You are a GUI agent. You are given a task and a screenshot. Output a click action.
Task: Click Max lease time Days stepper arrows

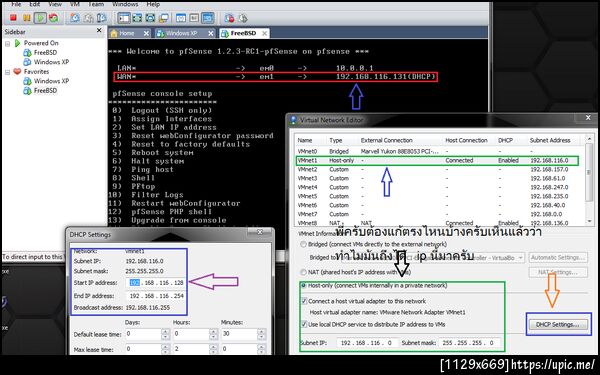coord(165,349)
